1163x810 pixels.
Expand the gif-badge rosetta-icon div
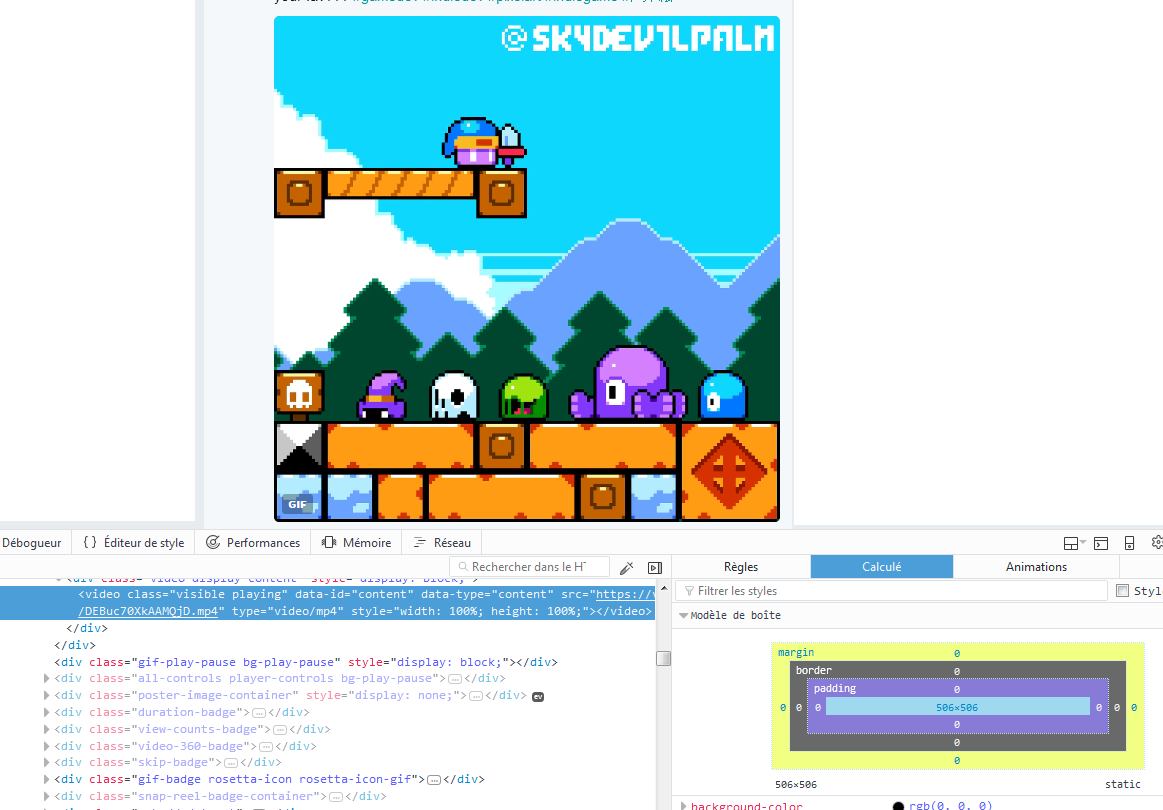pyautogui.click(x=47, y=779)
